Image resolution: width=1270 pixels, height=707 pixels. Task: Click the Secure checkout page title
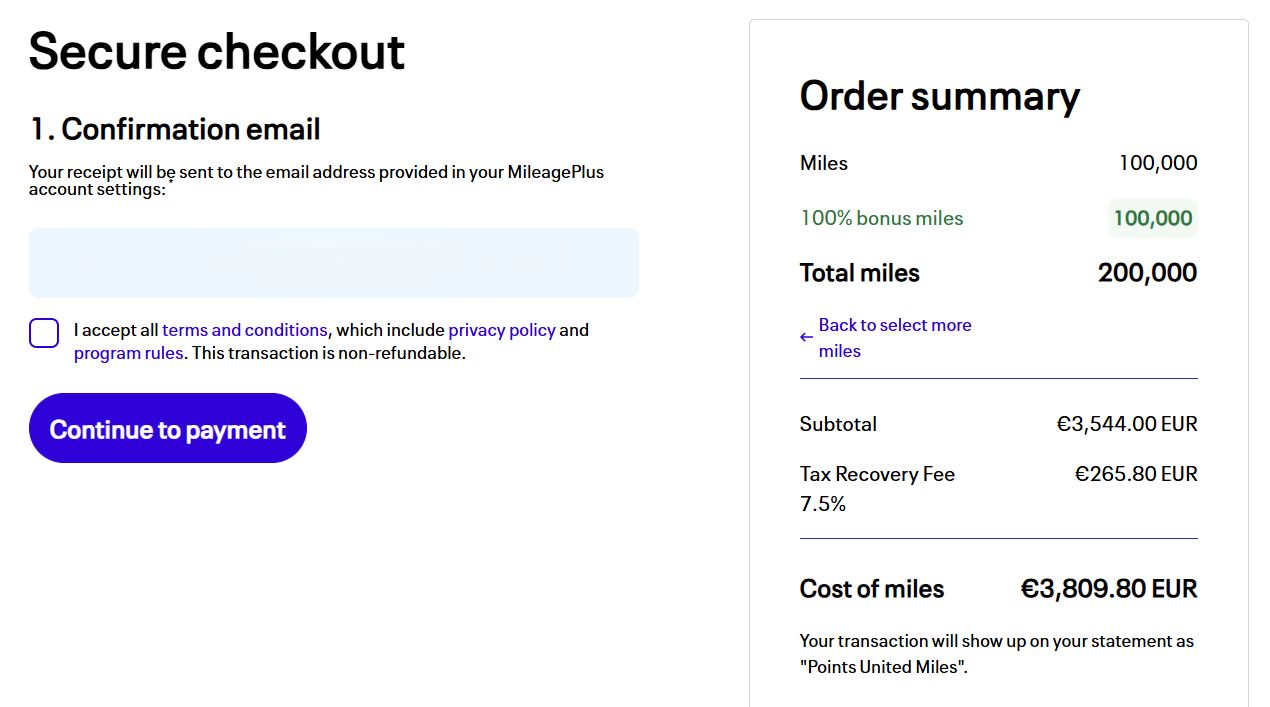(x=217, y=50)
